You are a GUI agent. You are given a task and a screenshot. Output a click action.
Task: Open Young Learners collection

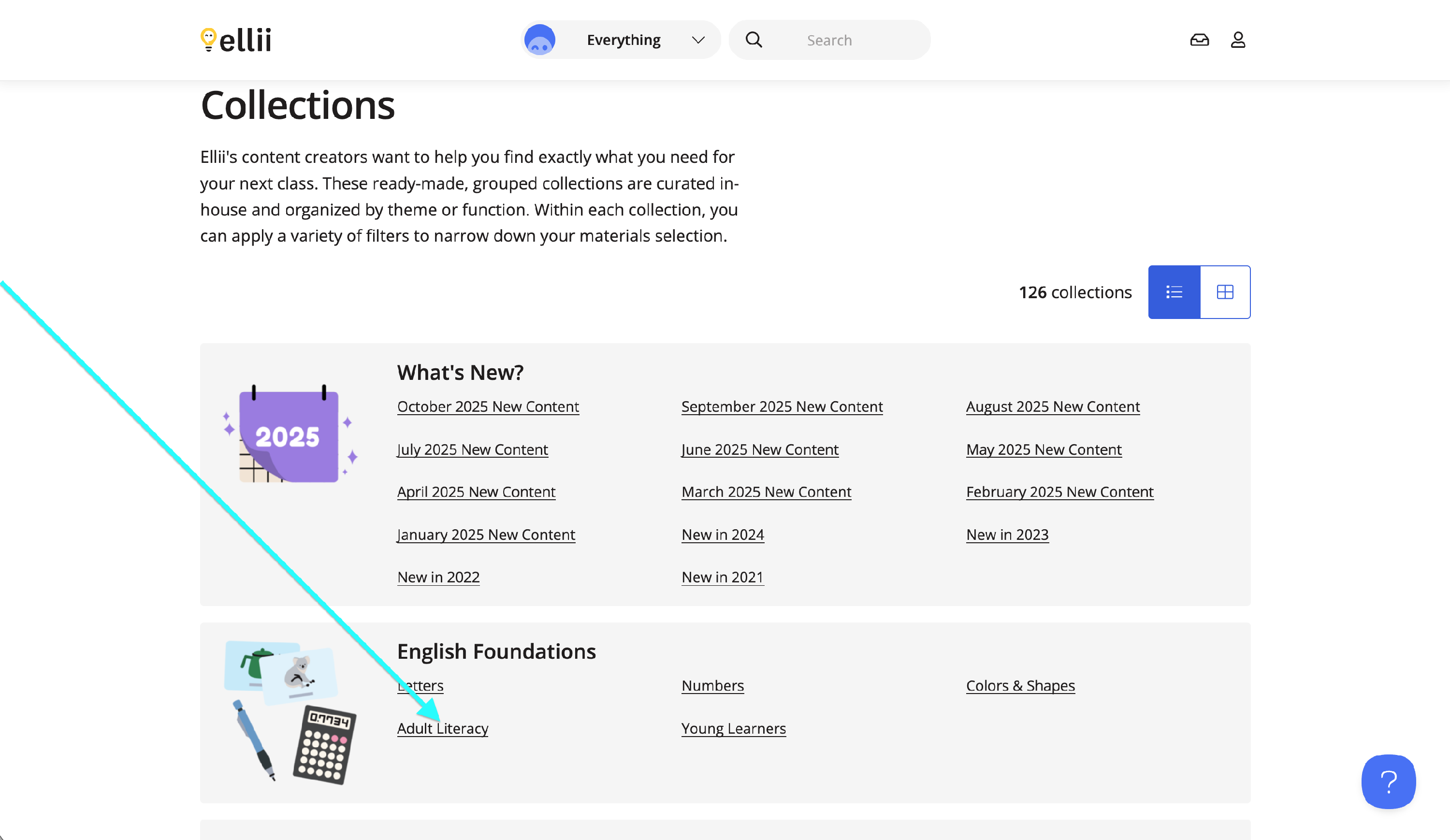(x=734, y=728)
